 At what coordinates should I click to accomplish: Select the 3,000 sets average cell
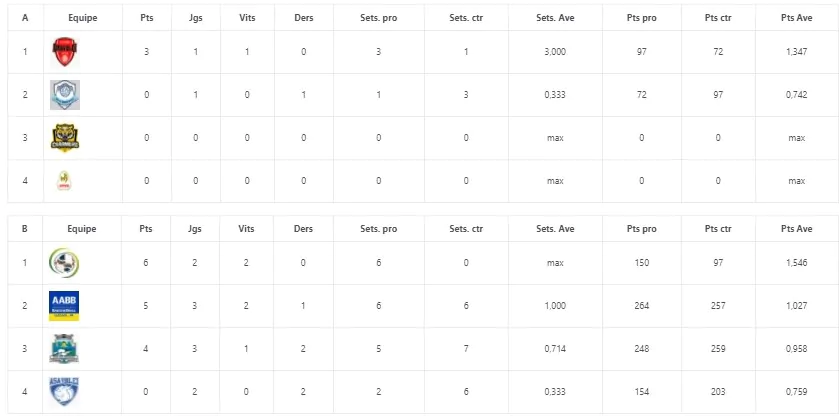pos(555,52)
